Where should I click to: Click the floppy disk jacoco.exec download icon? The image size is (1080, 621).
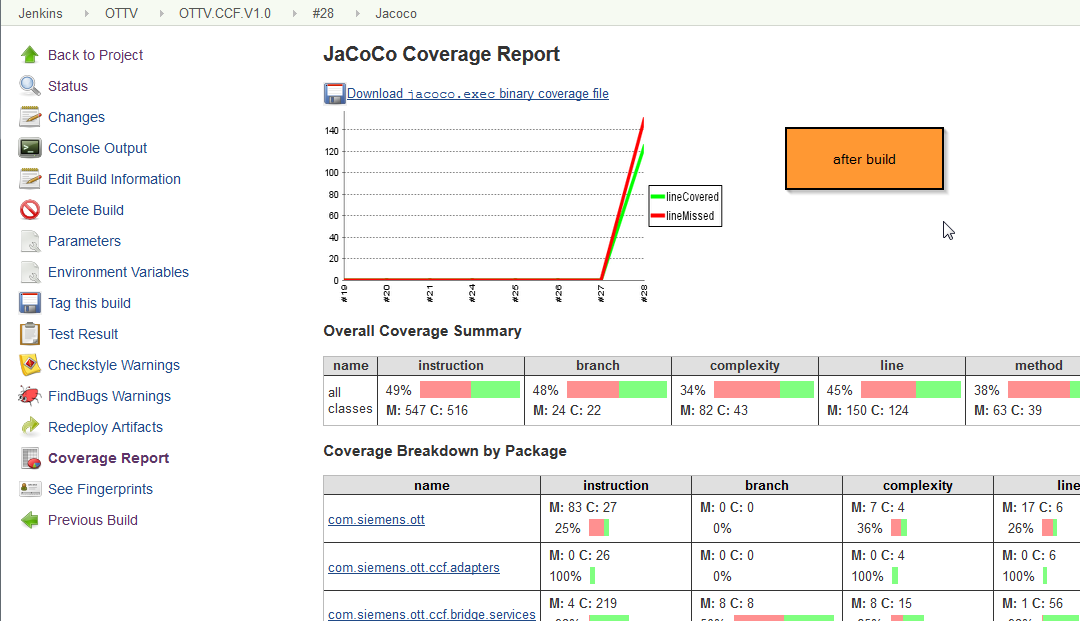(x=334, y=94)
